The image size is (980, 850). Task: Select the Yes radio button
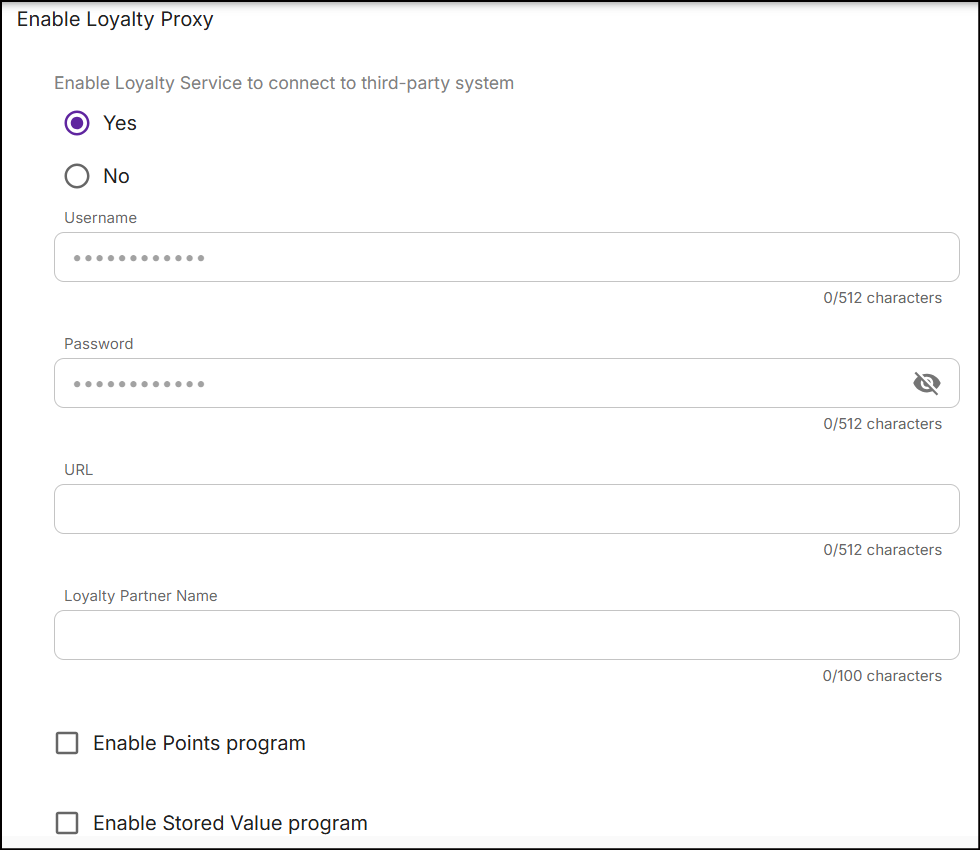pos(77,123)
